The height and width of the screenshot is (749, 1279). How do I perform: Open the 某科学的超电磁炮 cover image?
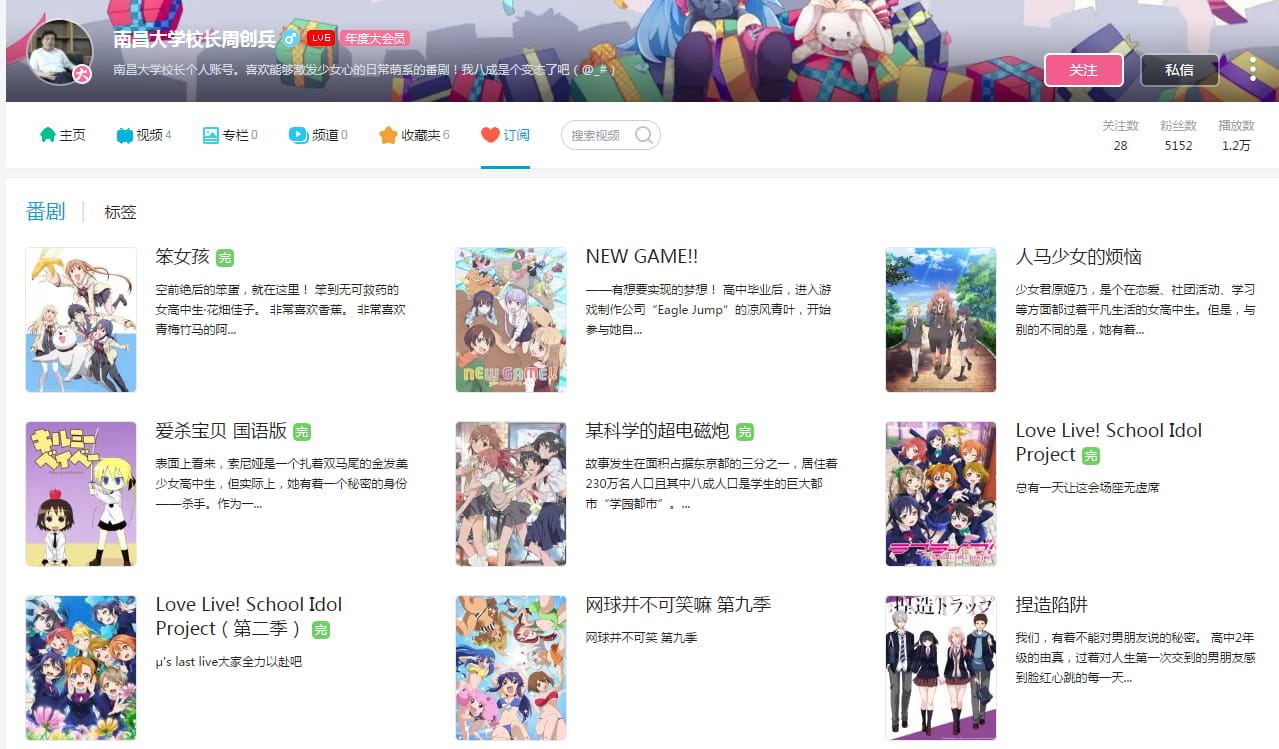pos(511,494)
